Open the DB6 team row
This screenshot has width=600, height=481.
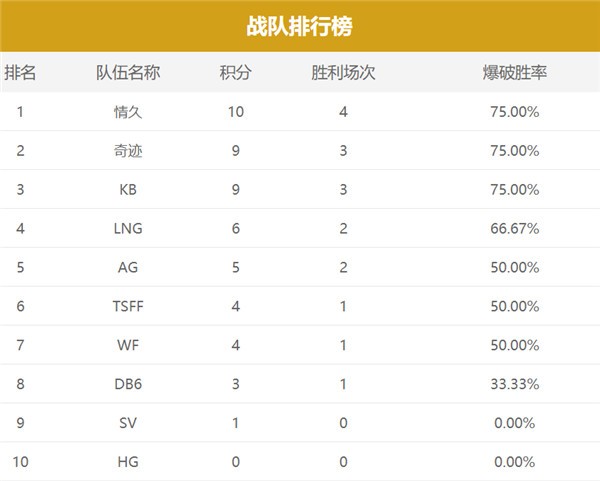pos(129,385)
